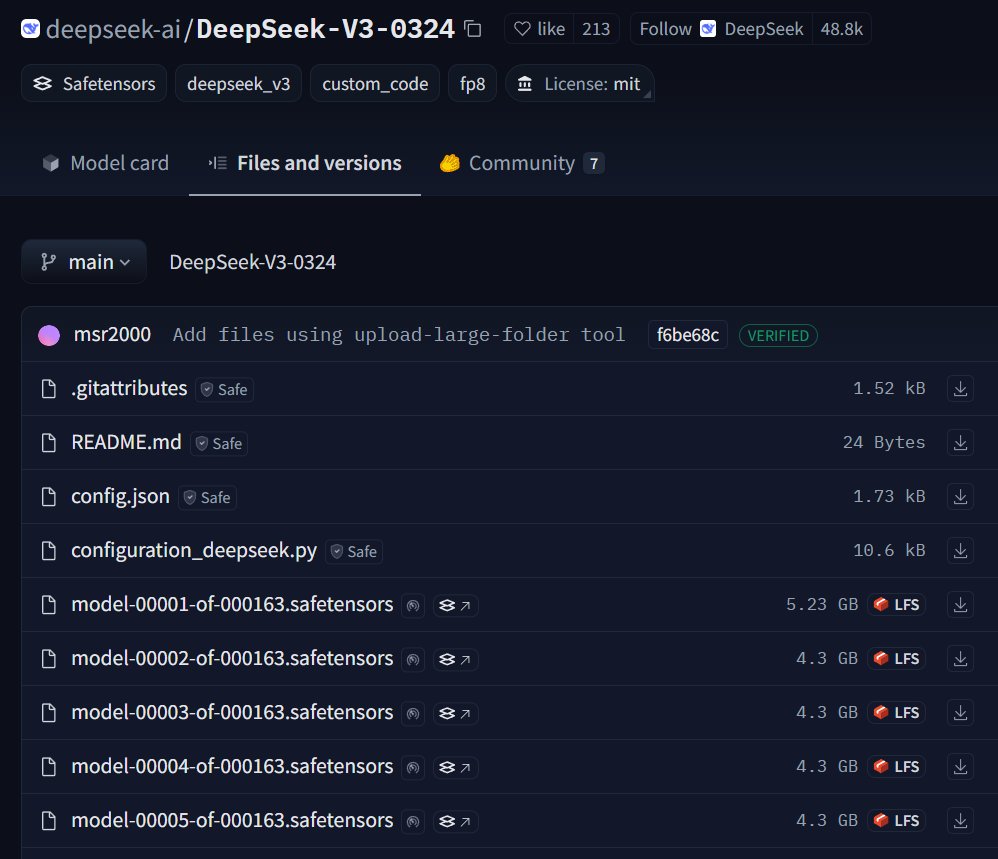Open commit hash f6be68c
The image size is (998, 859).
(x=688, y=335)
